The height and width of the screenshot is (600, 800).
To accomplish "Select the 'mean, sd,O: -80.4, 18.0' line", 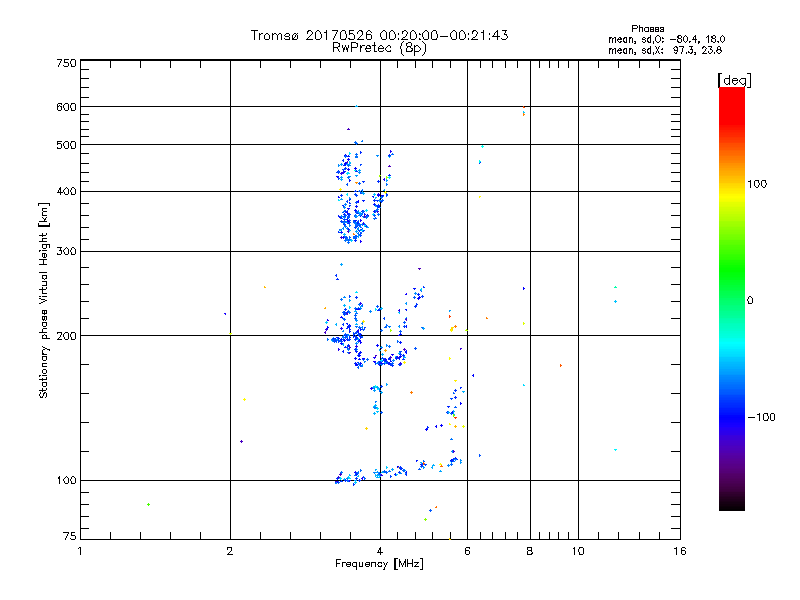I will [x=666, y=39].
